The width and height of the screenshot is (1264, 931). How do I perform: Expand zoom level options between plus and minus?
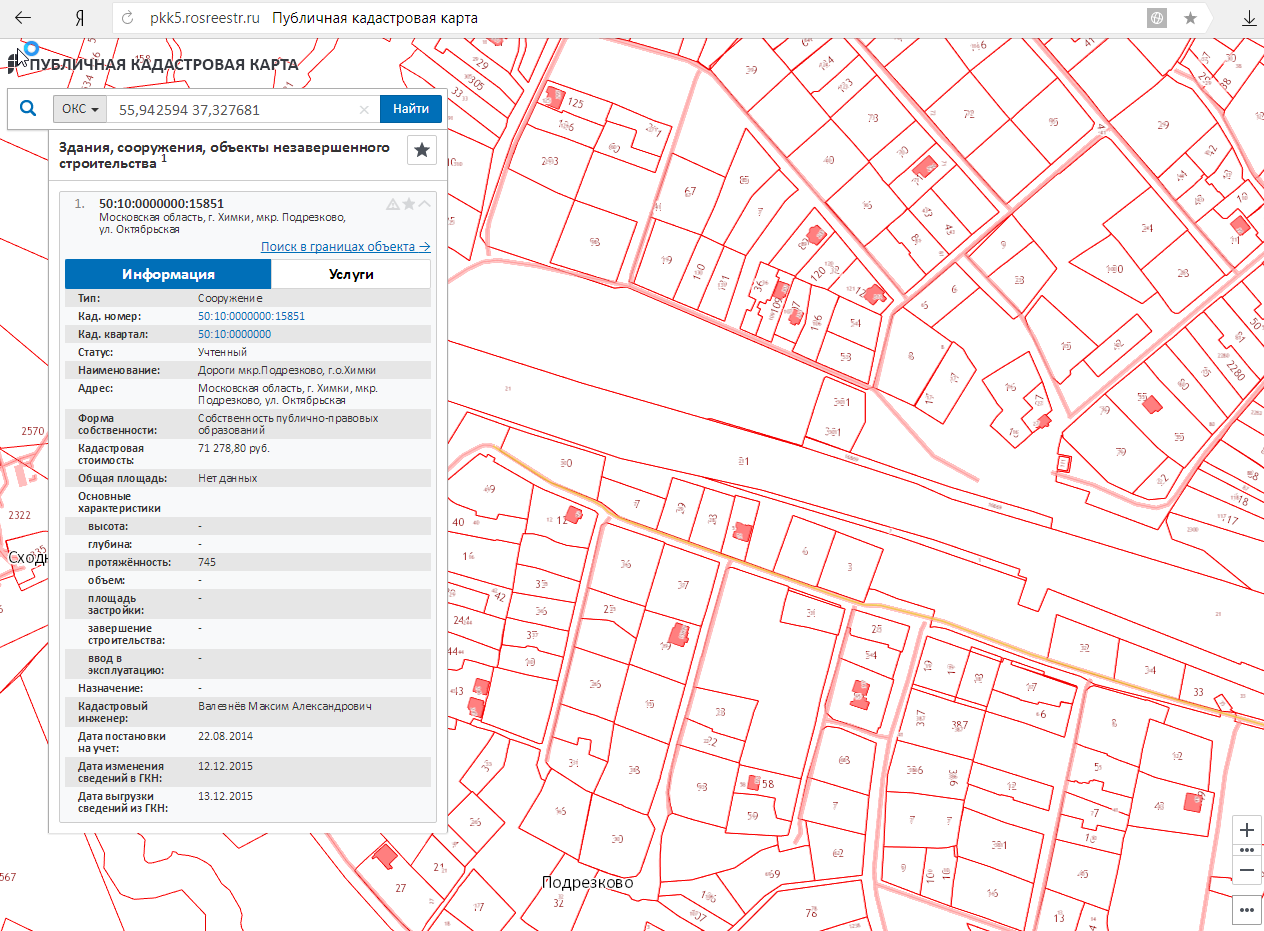pyautogui.click(x=1247, y=850)
